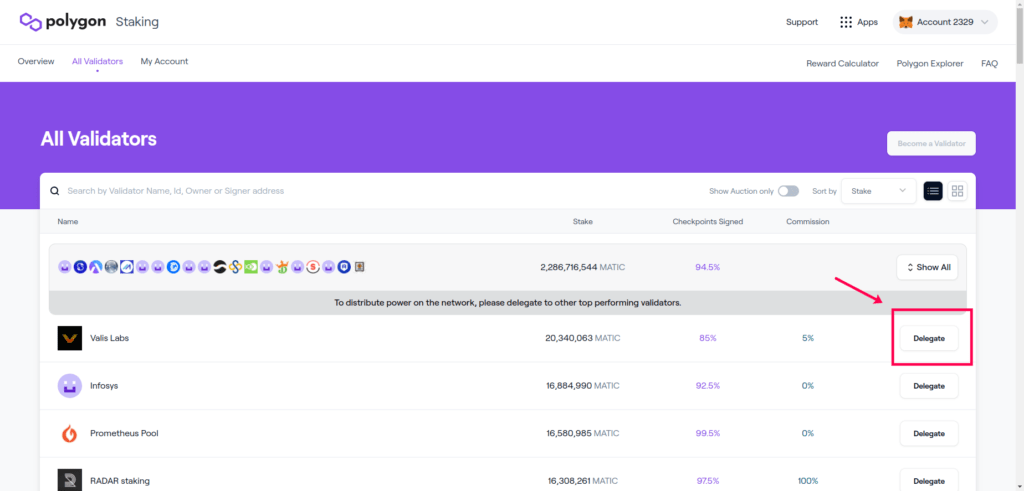The width and height of the screenshot is (1024, 491).
Task: Open the Polygon Explorer link
Action: click(930, 63)
